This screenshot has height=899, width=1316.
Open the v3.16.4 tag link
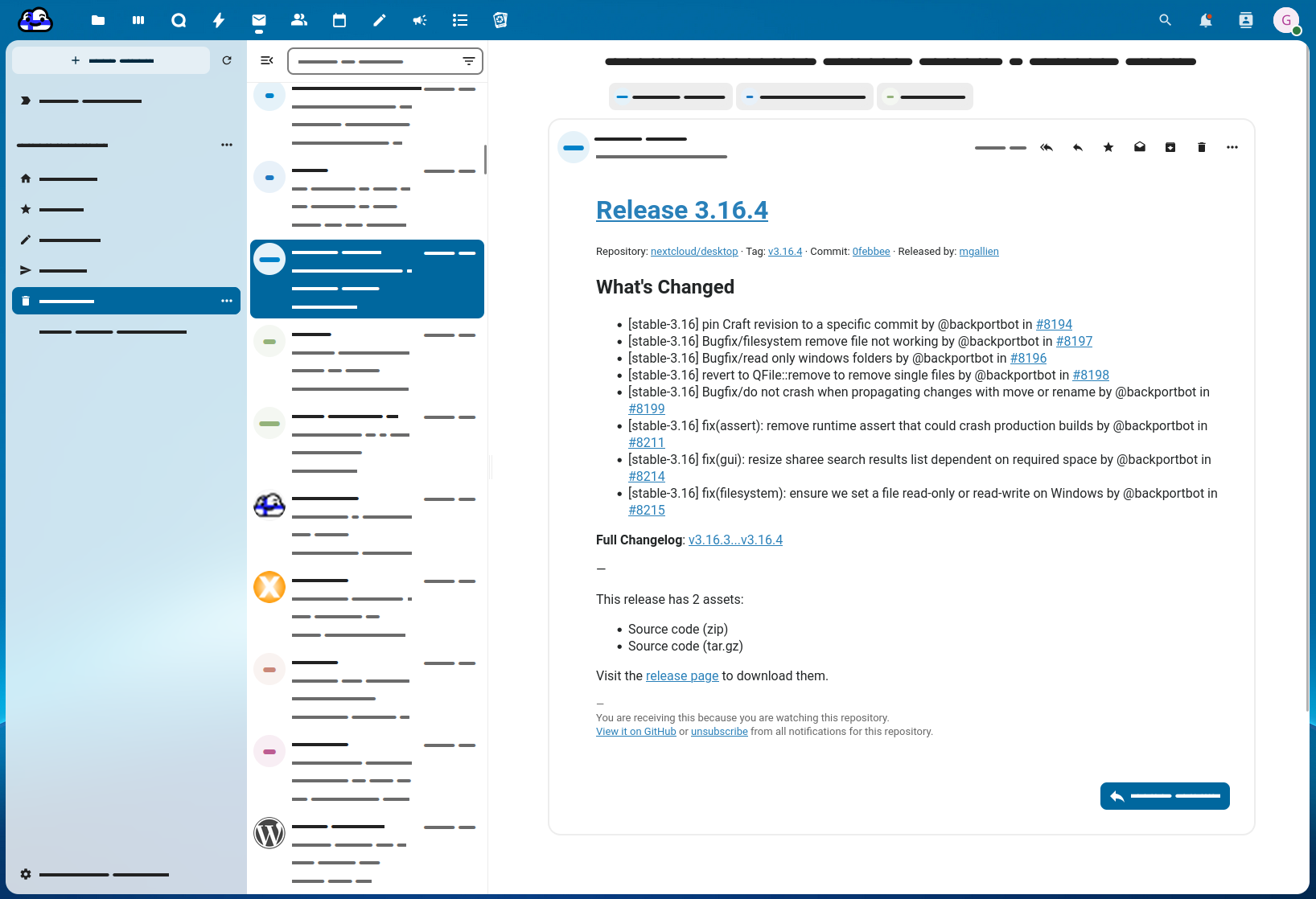[x=785, y=252]
